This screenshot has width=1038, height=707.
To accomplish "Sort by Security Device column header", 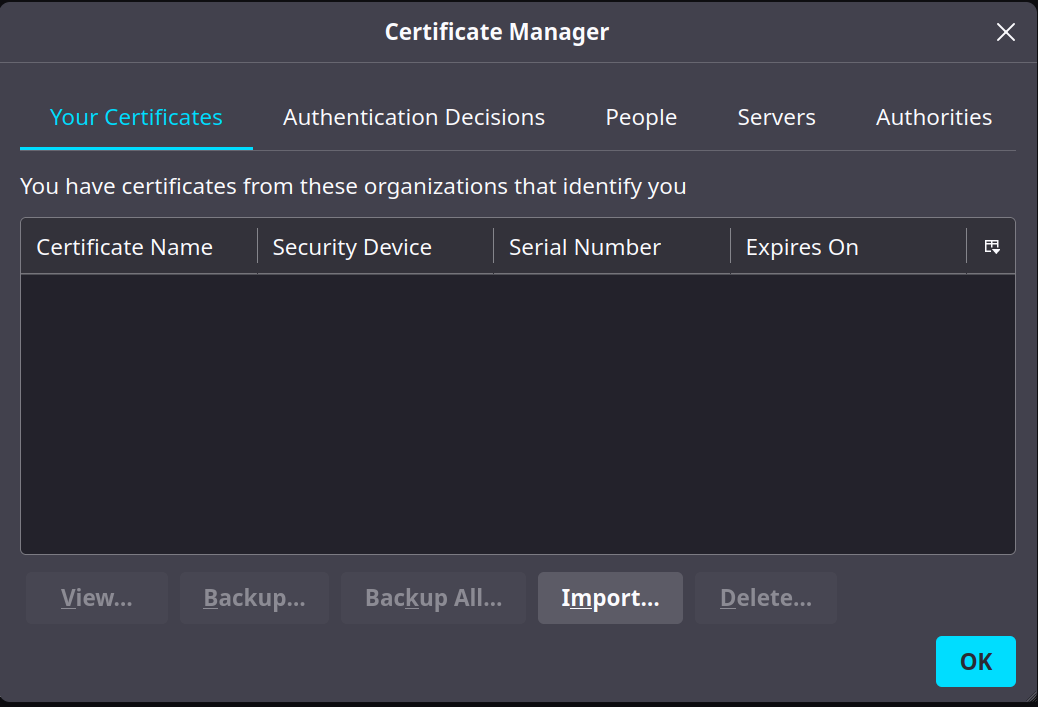I will (352, 247).
